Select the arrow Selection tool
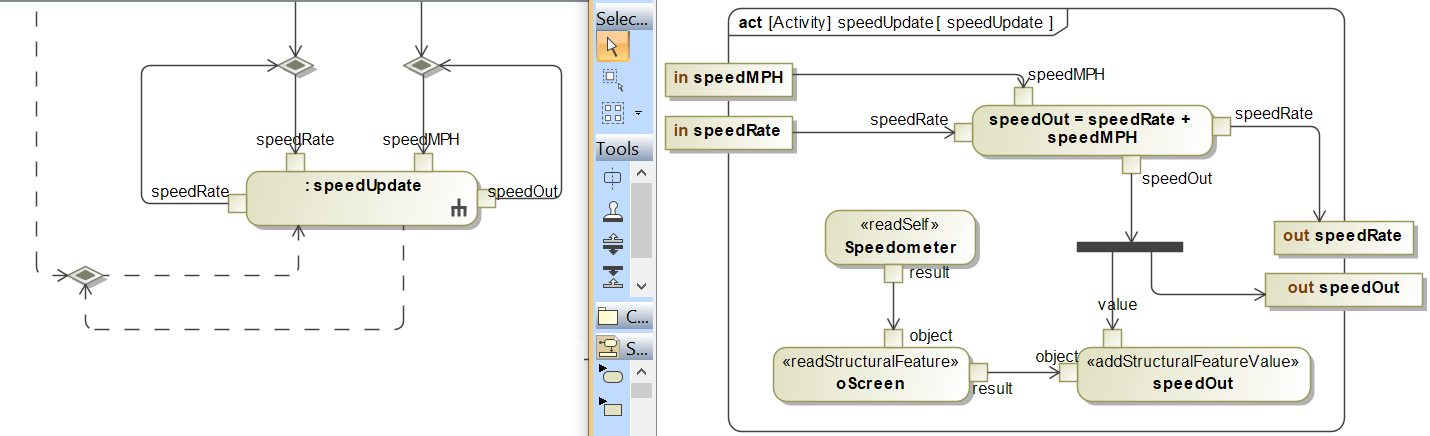 pos(612,46)
